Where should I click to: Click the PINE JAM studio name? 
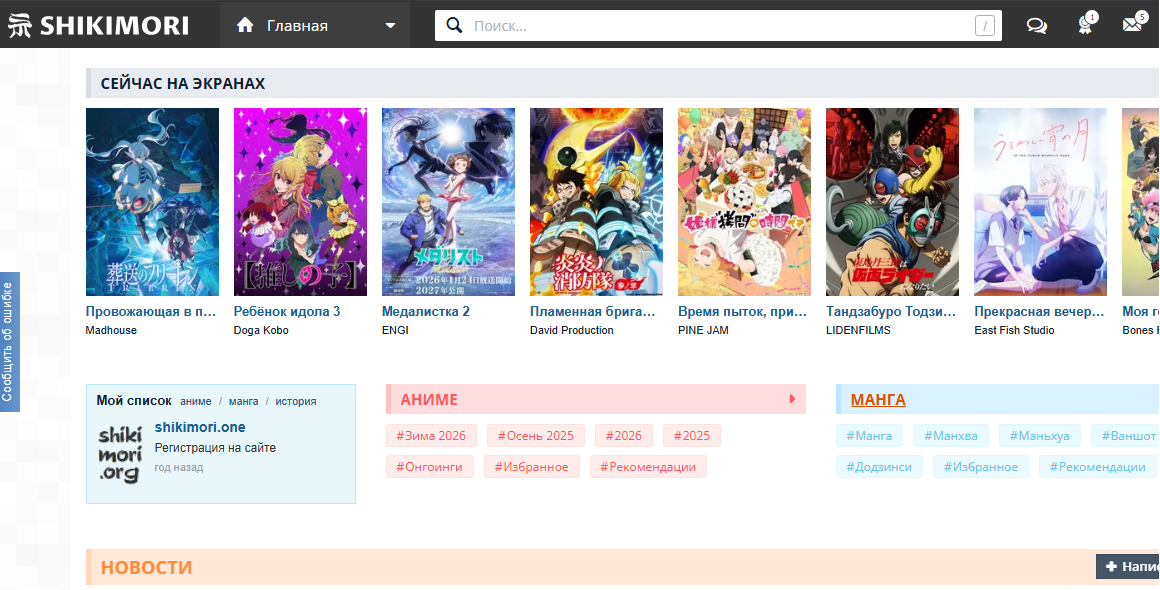pyautogui.click(x=703, y=330)
